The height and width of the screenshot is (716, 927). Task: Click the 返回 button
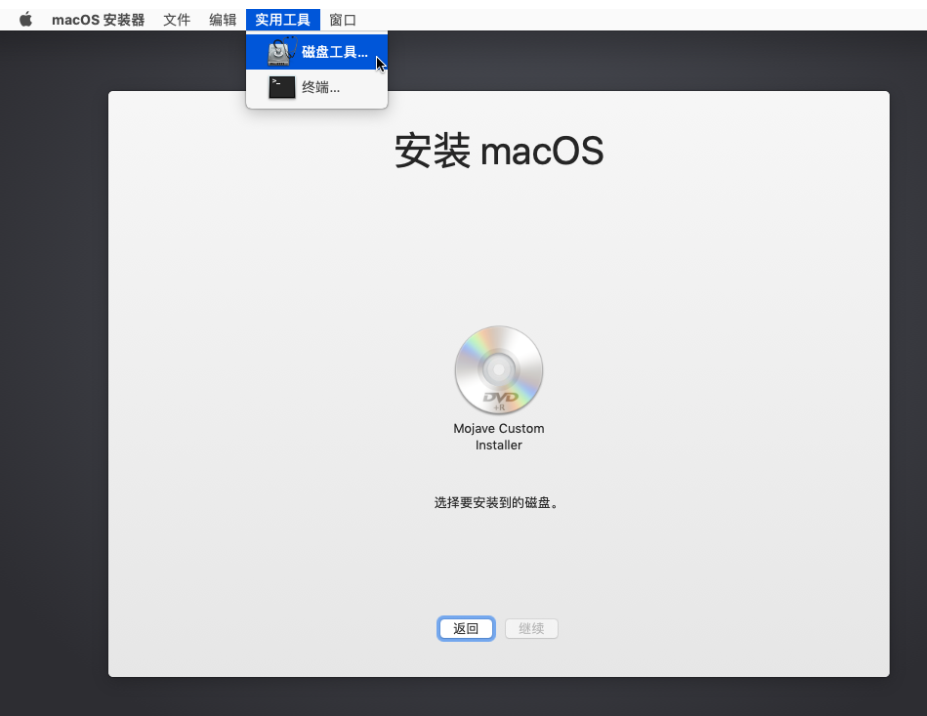(466, 628)
